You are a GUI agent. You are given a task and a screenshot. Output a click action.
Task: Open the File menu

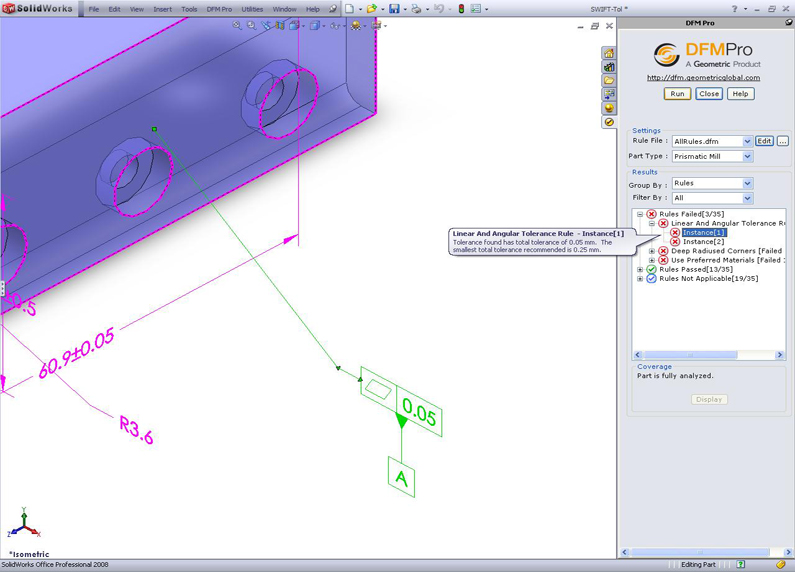pos(94,9)
